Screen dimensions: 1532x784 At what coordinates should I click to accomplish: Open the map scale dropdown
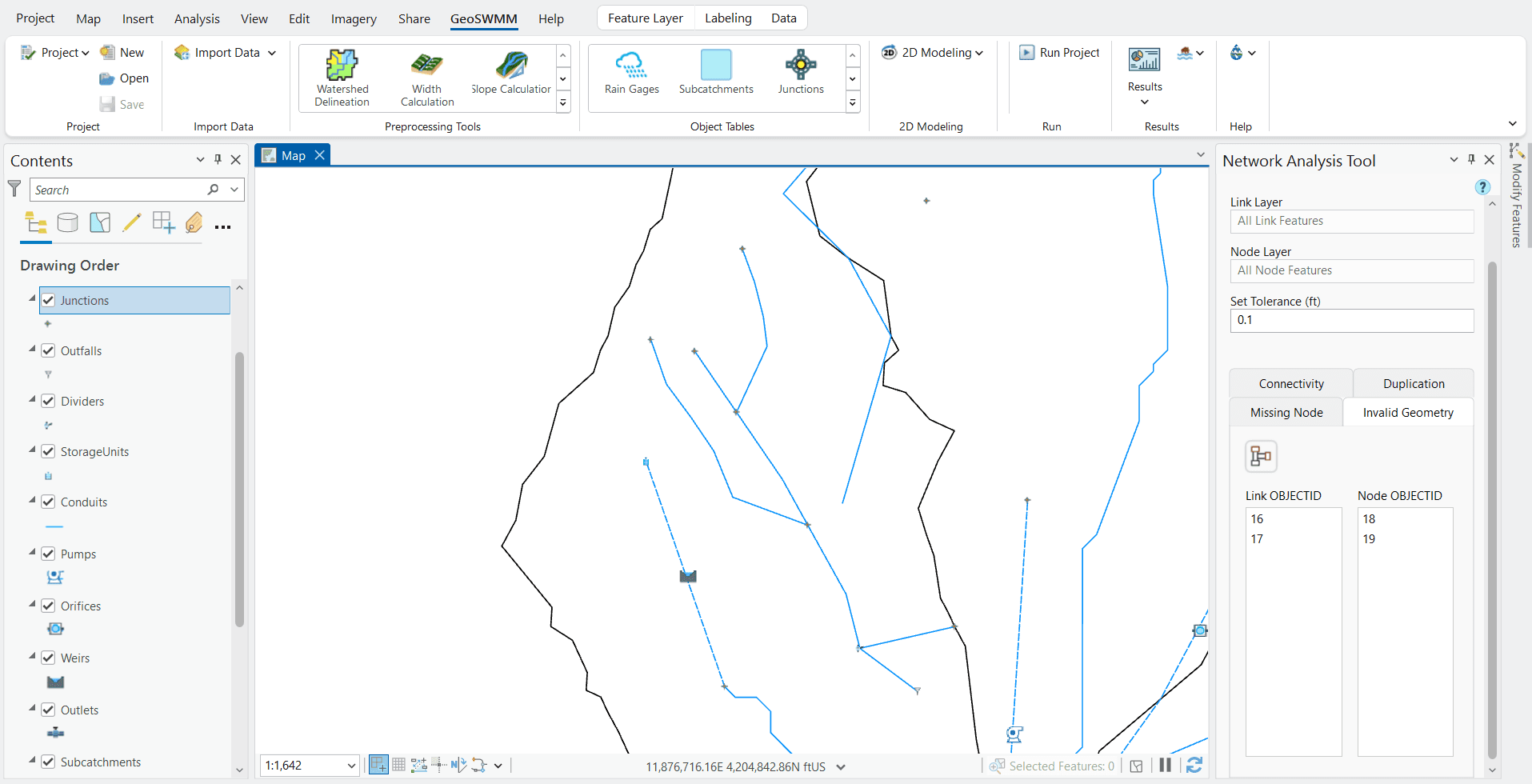[350, 765]
